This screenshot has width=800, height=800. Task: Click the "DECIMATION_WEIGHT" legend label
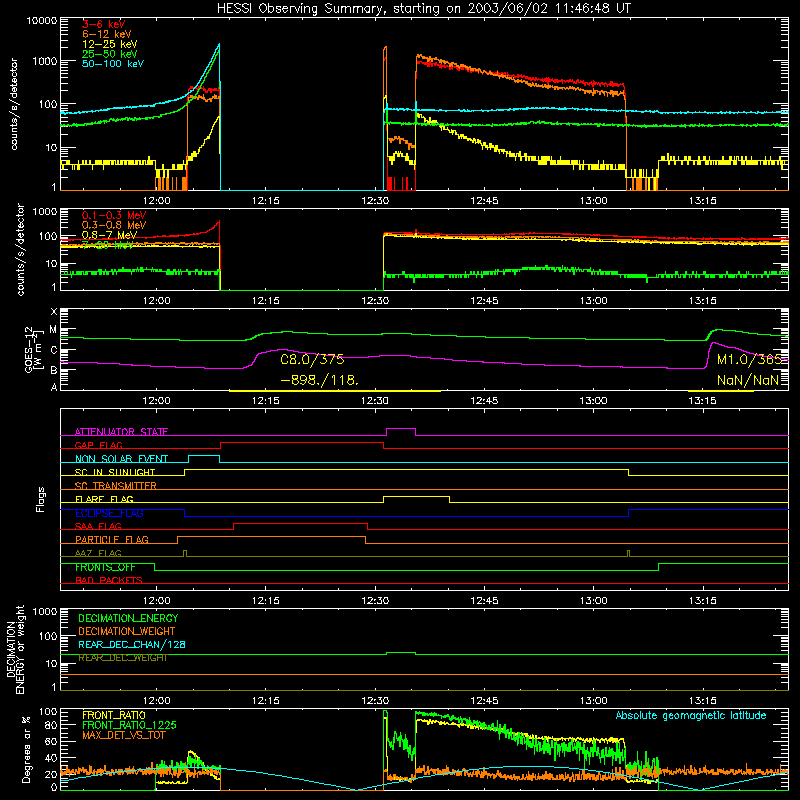(x=127, y=631)
